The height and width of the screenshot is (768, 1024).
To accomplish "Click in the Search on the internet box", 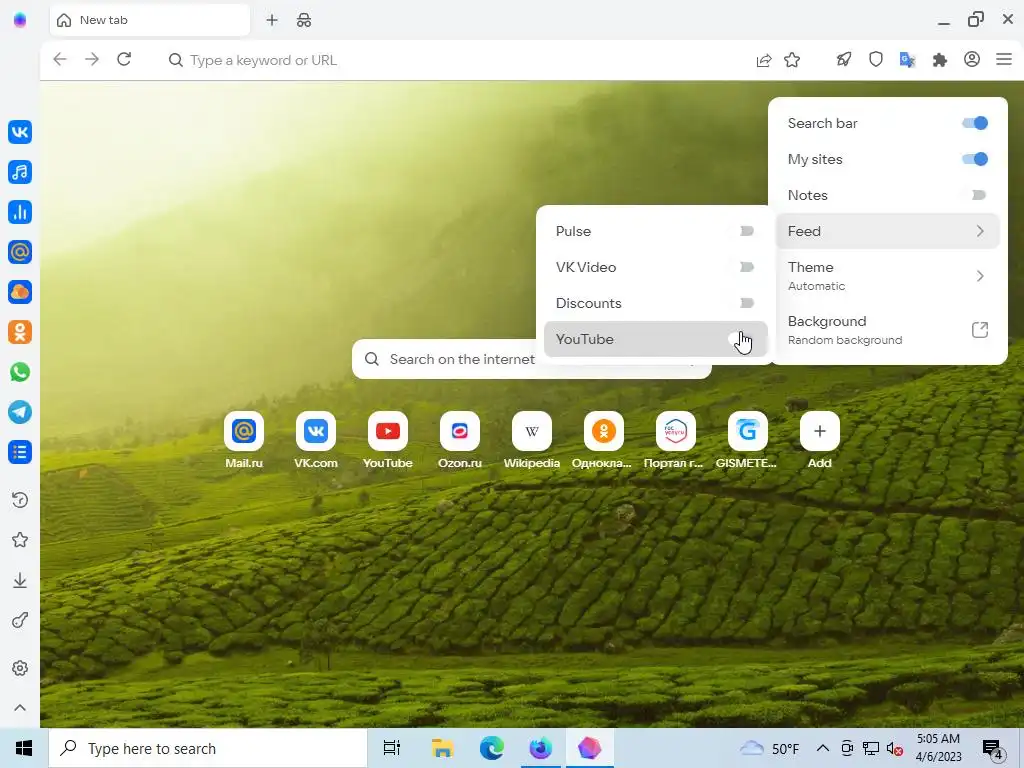I will tap(460, 359).
